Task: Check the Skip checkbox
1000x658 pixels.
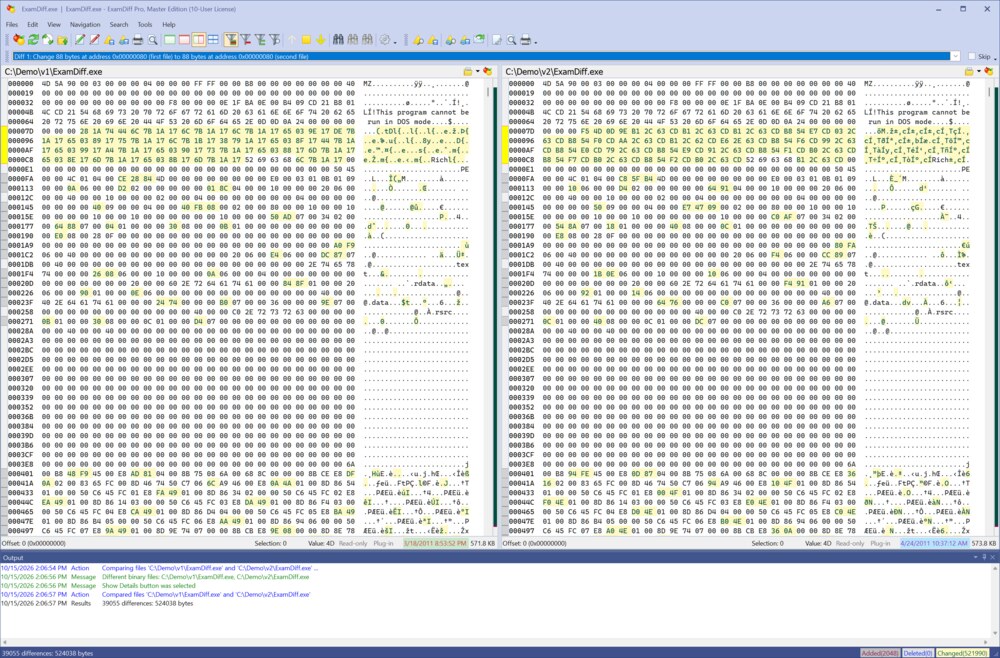Action: [972, 56]
